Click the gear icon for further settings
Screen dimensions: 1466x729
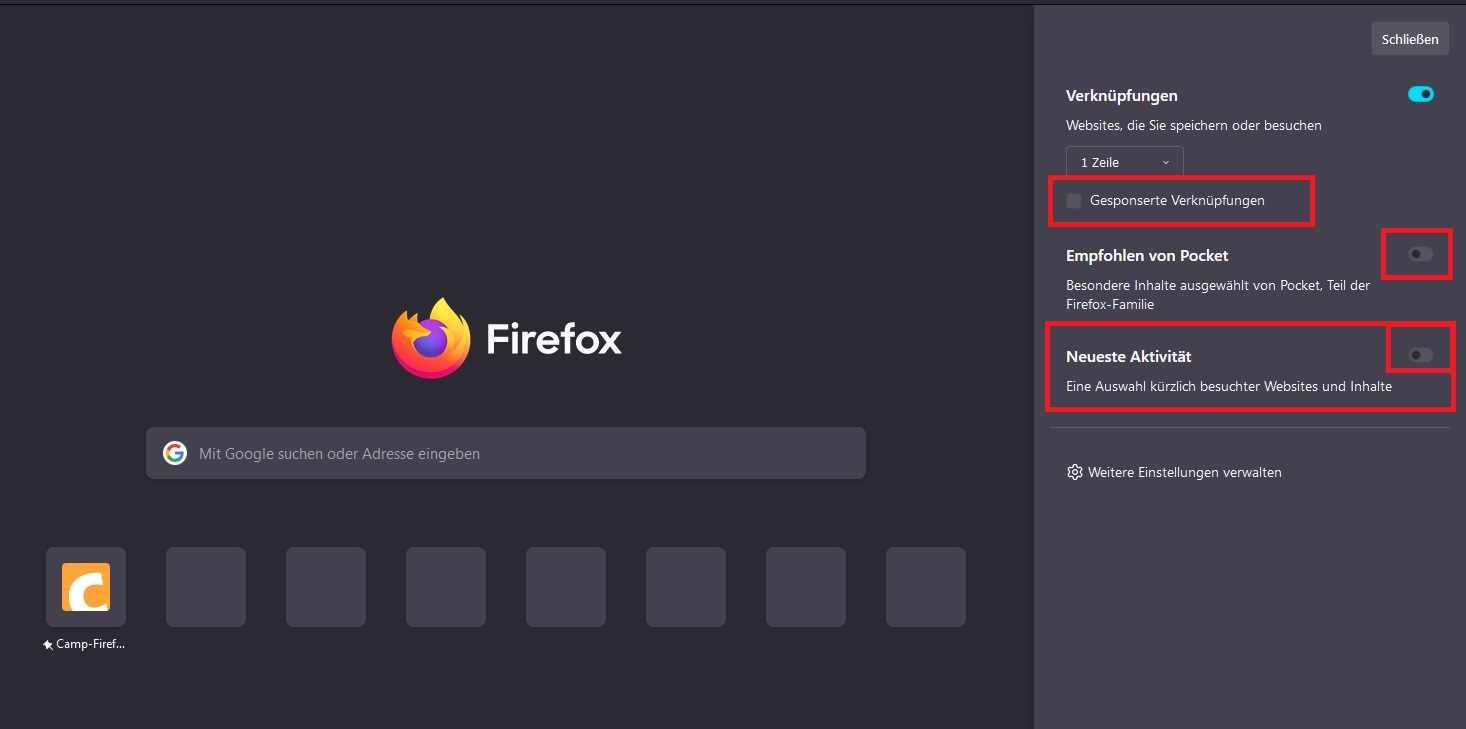pos(1075,472)
